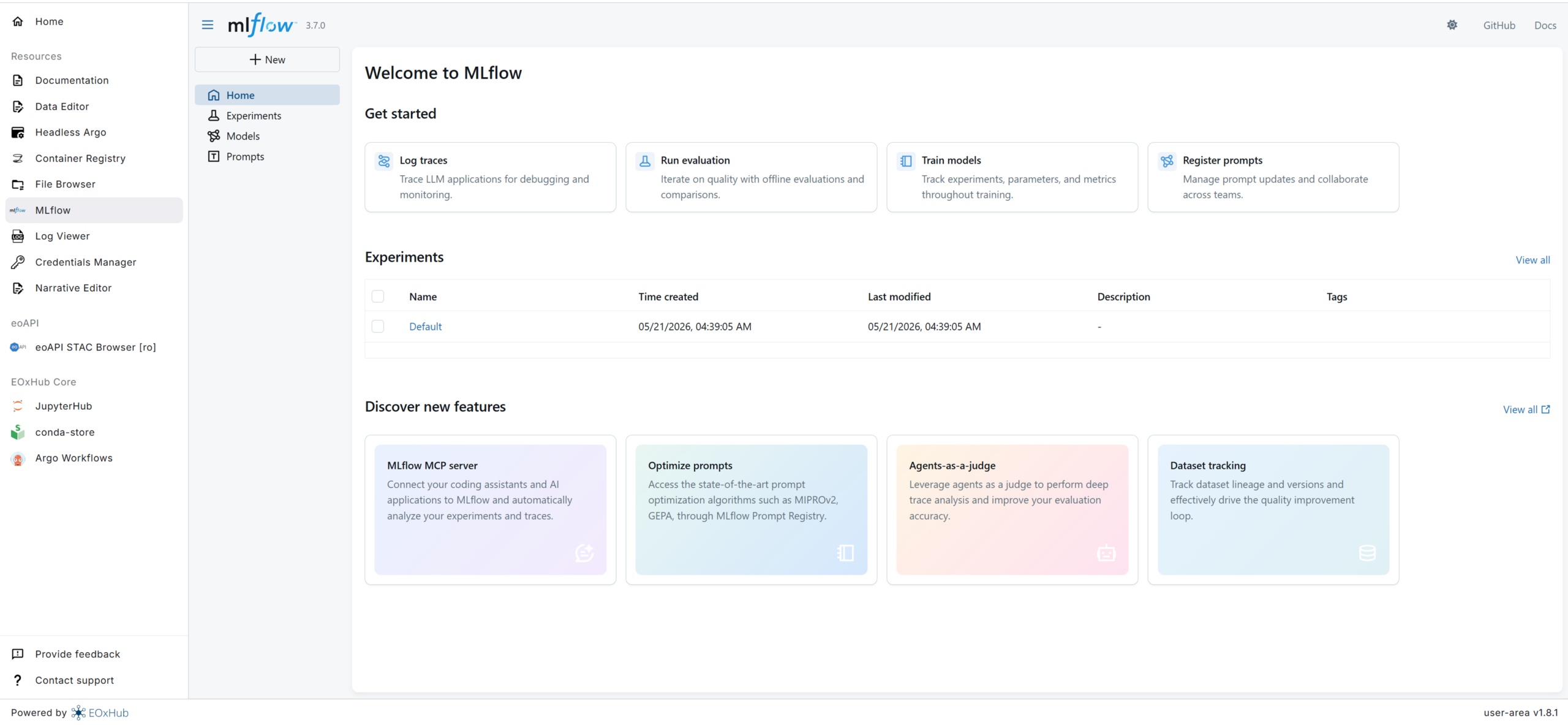This screenshot has height=725, width=1568.
Task: Click the eoAPI STAC Browser icon
Action: coord(18,347)
